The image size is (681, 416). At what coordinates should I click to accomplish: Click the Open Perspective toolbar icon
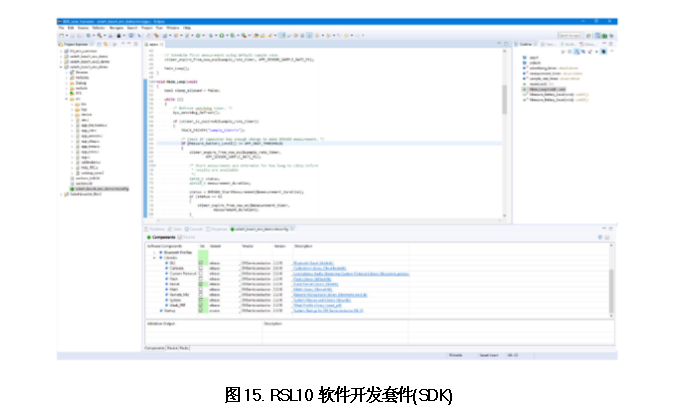tap(588, 36)
